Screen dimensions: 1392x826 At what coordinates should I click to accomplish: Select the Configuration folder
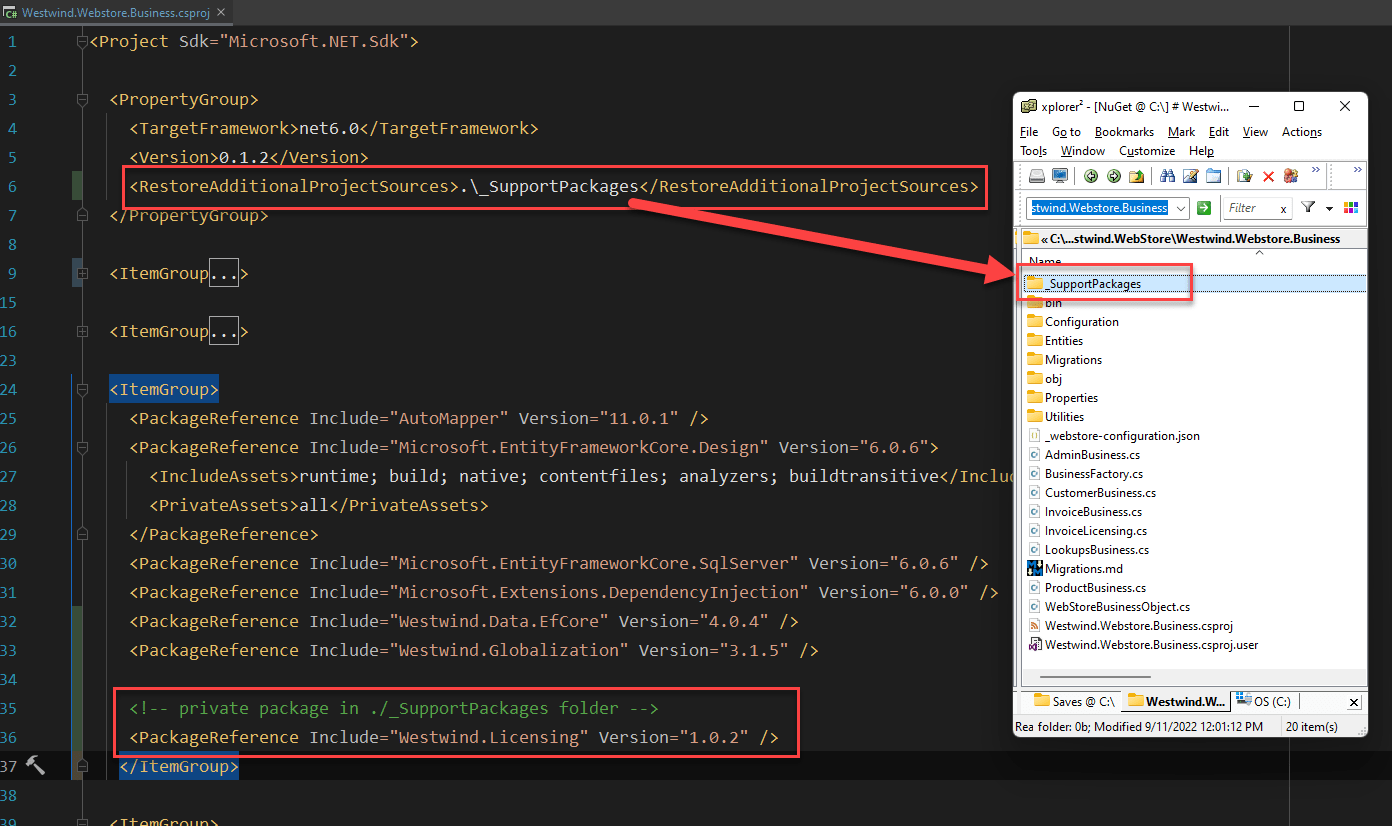coord(1073,322)
